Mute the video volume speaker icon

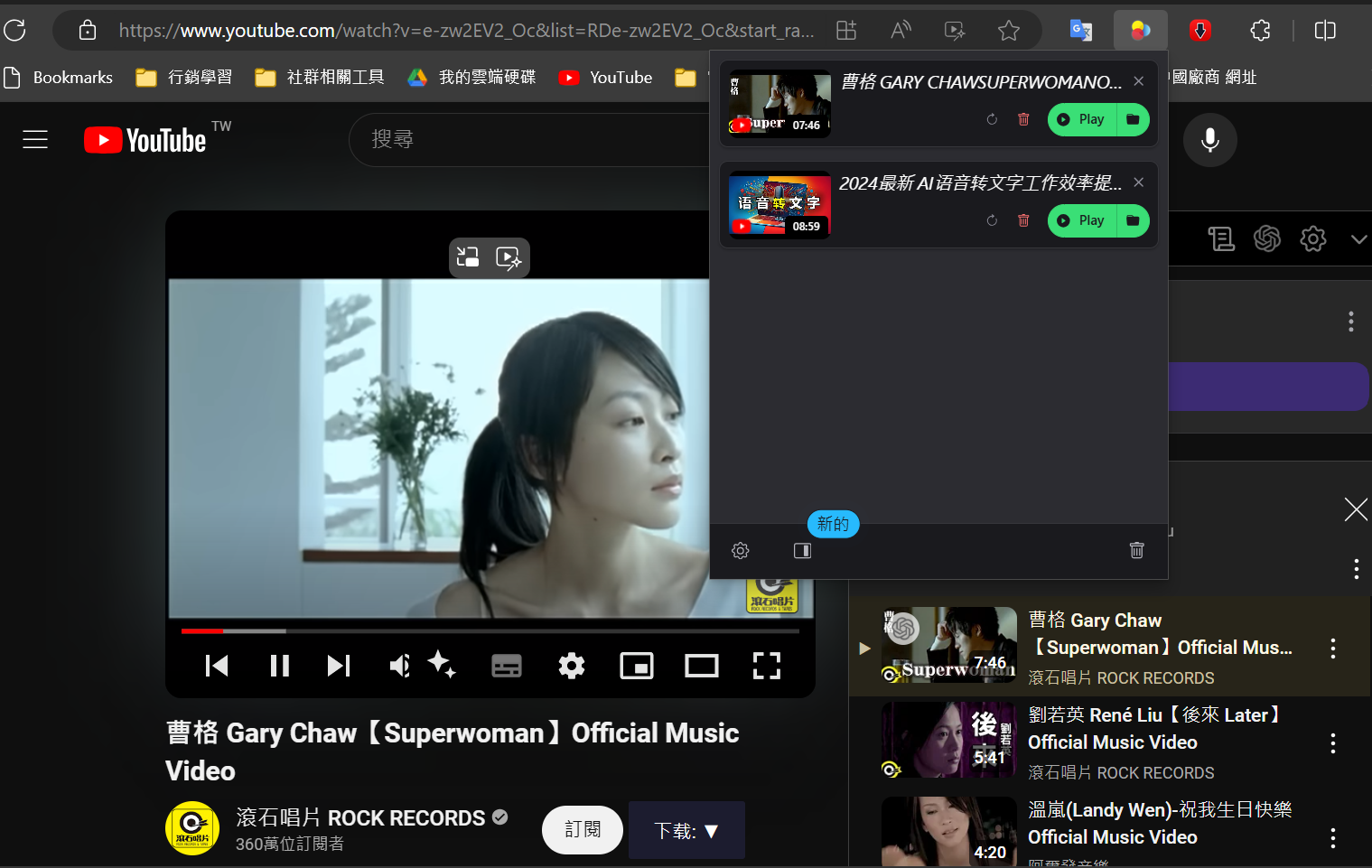click(399, 666)
